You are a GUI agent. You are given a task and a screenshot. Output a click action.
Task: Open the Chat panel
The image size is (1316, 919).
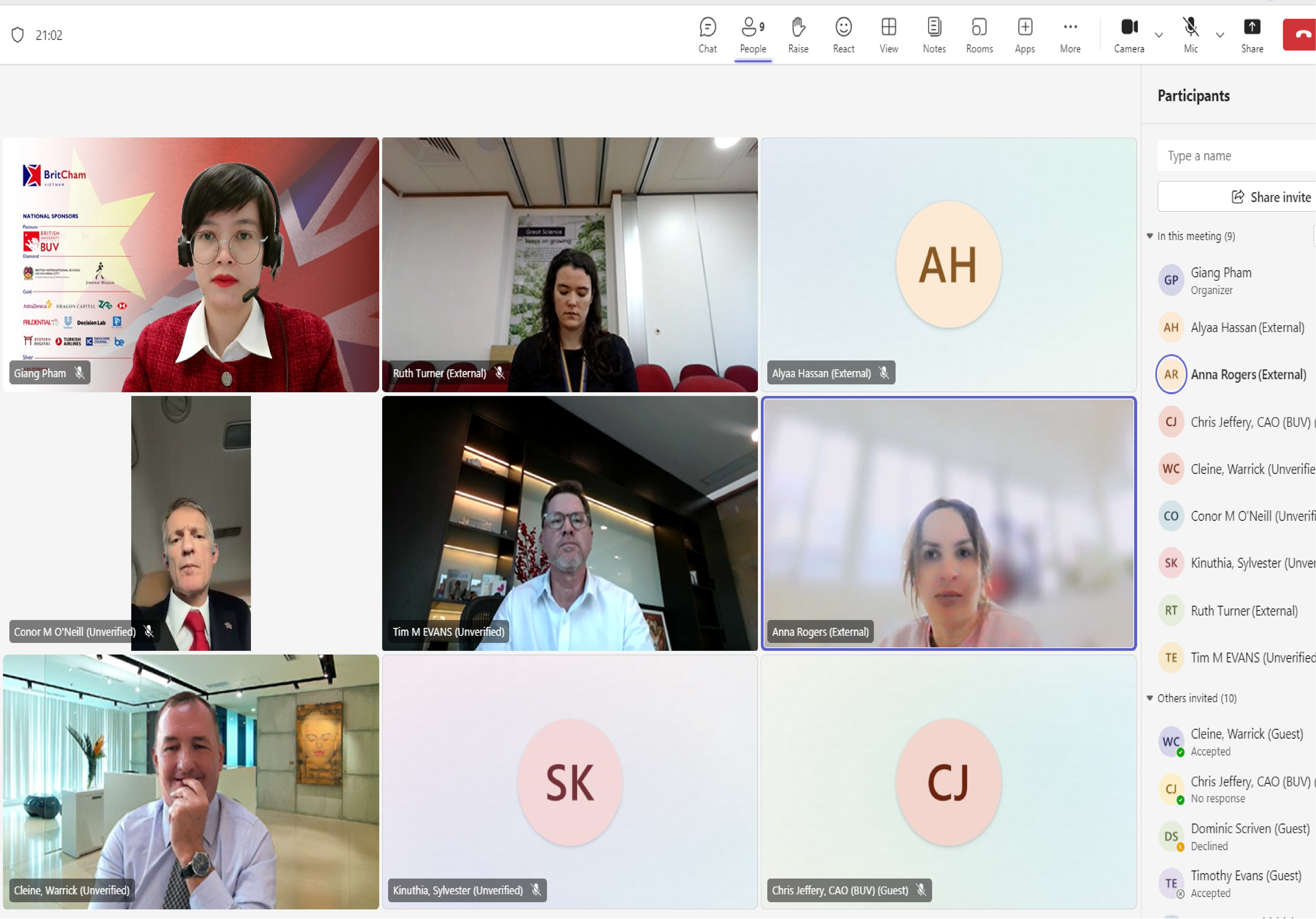pyautogui.click(x=707, y=35)
